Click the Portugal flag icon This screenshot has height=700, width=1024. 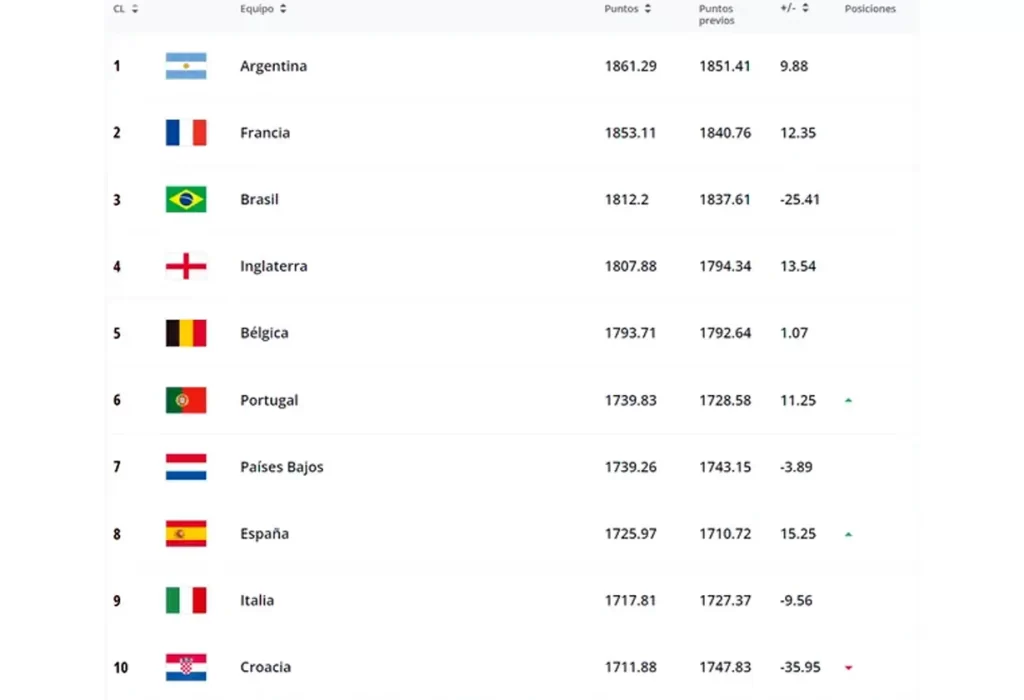pyautogui.click(x=186, y=400)
